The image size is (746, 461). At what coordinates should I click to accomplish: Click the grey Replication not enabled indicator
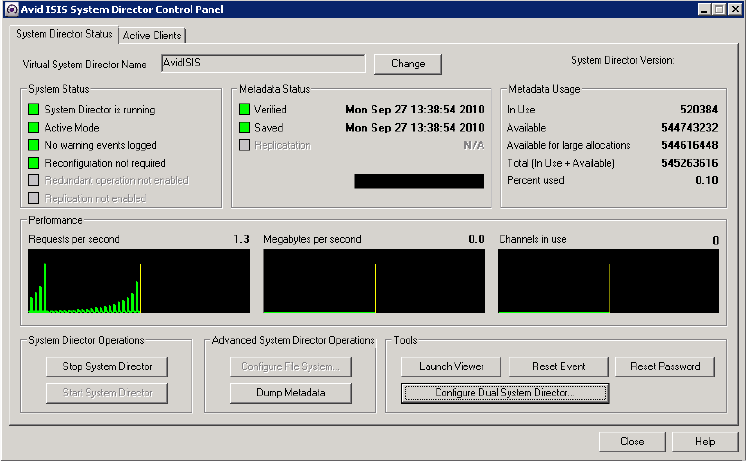[33, 198]
